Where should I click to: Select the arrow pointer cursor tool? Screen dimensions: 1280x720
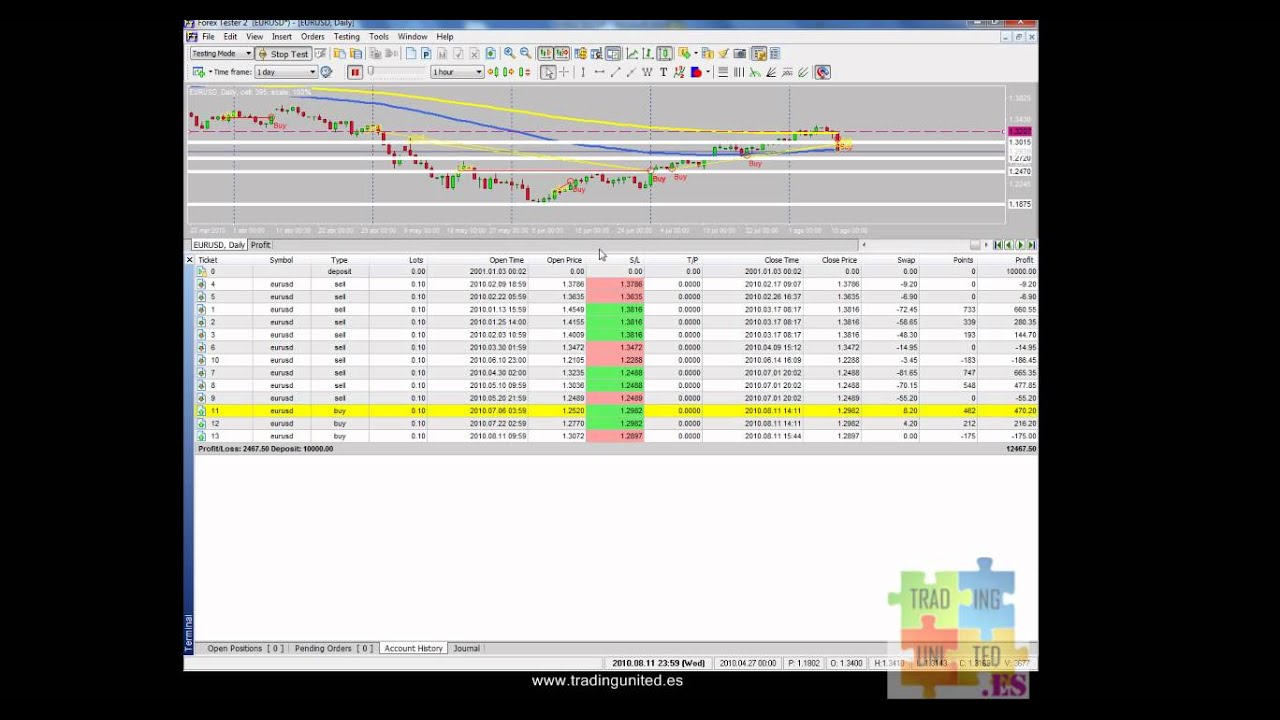point(548,72)
